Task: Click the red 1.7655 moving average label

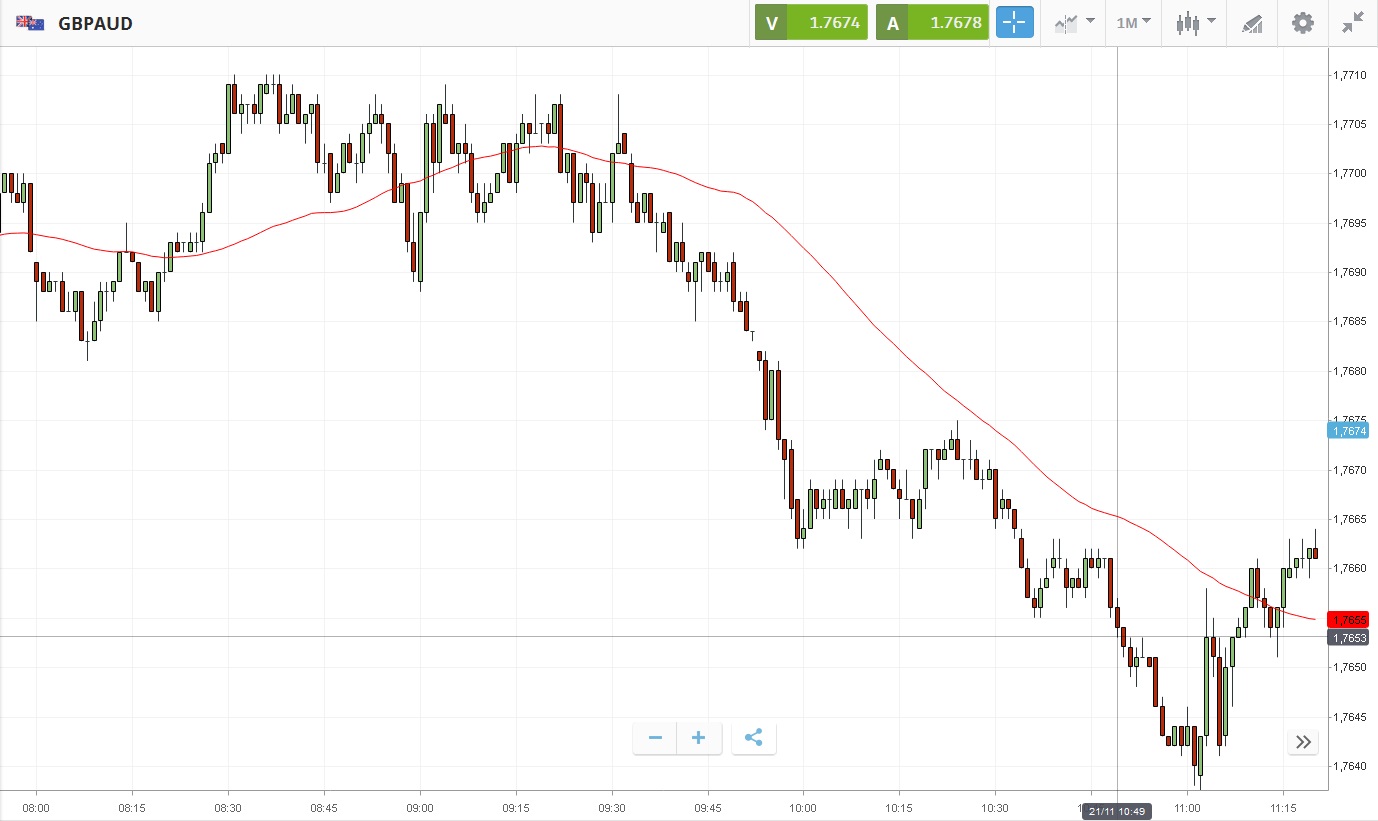Action: [x=1348, y=620]
